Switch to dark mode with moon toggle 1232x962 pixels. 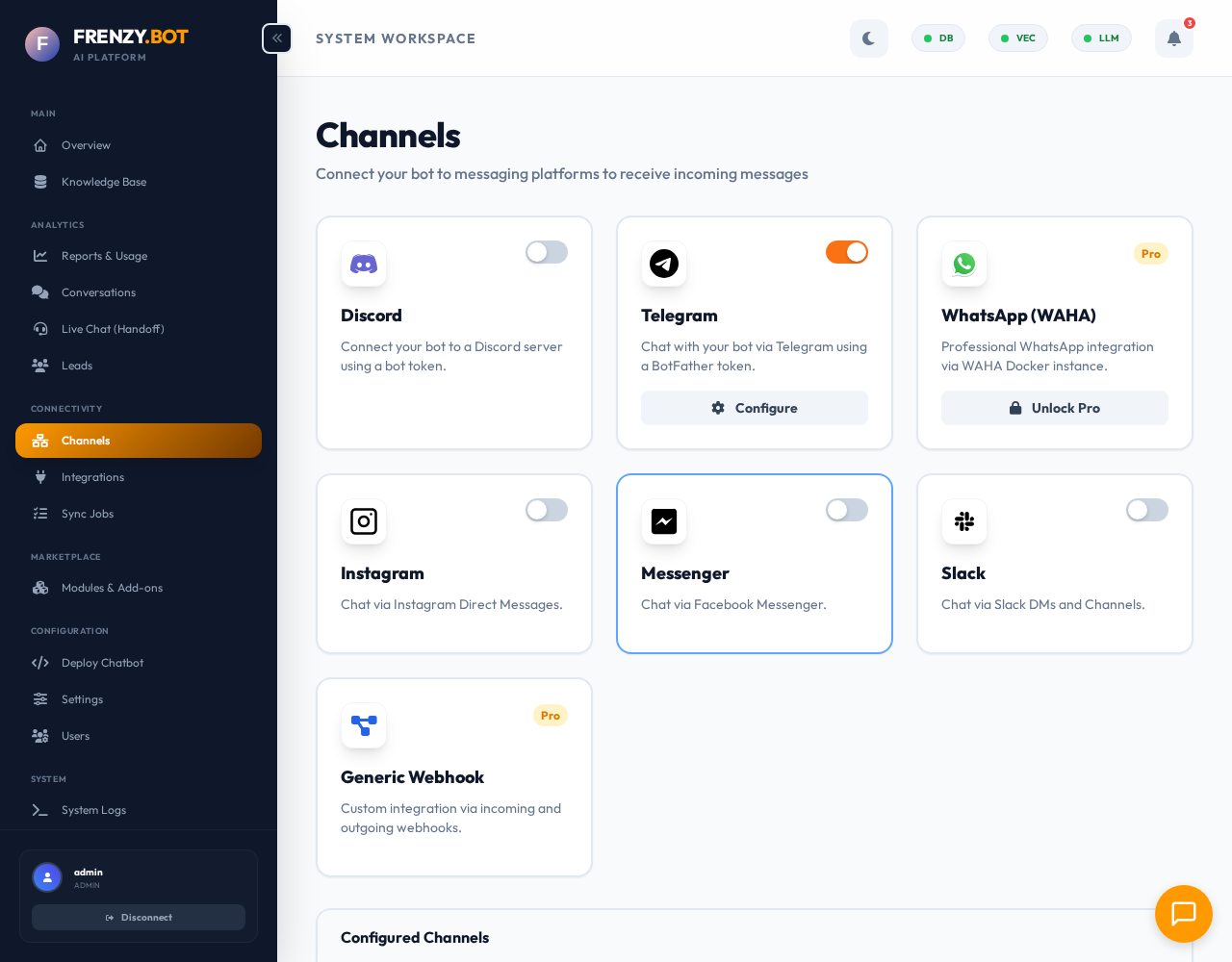point(869,38)
